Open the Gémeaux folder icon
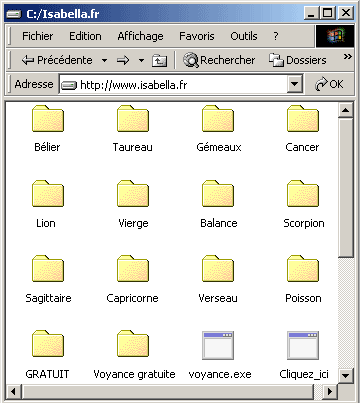Screen dimensions: 360x403 [218, 119]
